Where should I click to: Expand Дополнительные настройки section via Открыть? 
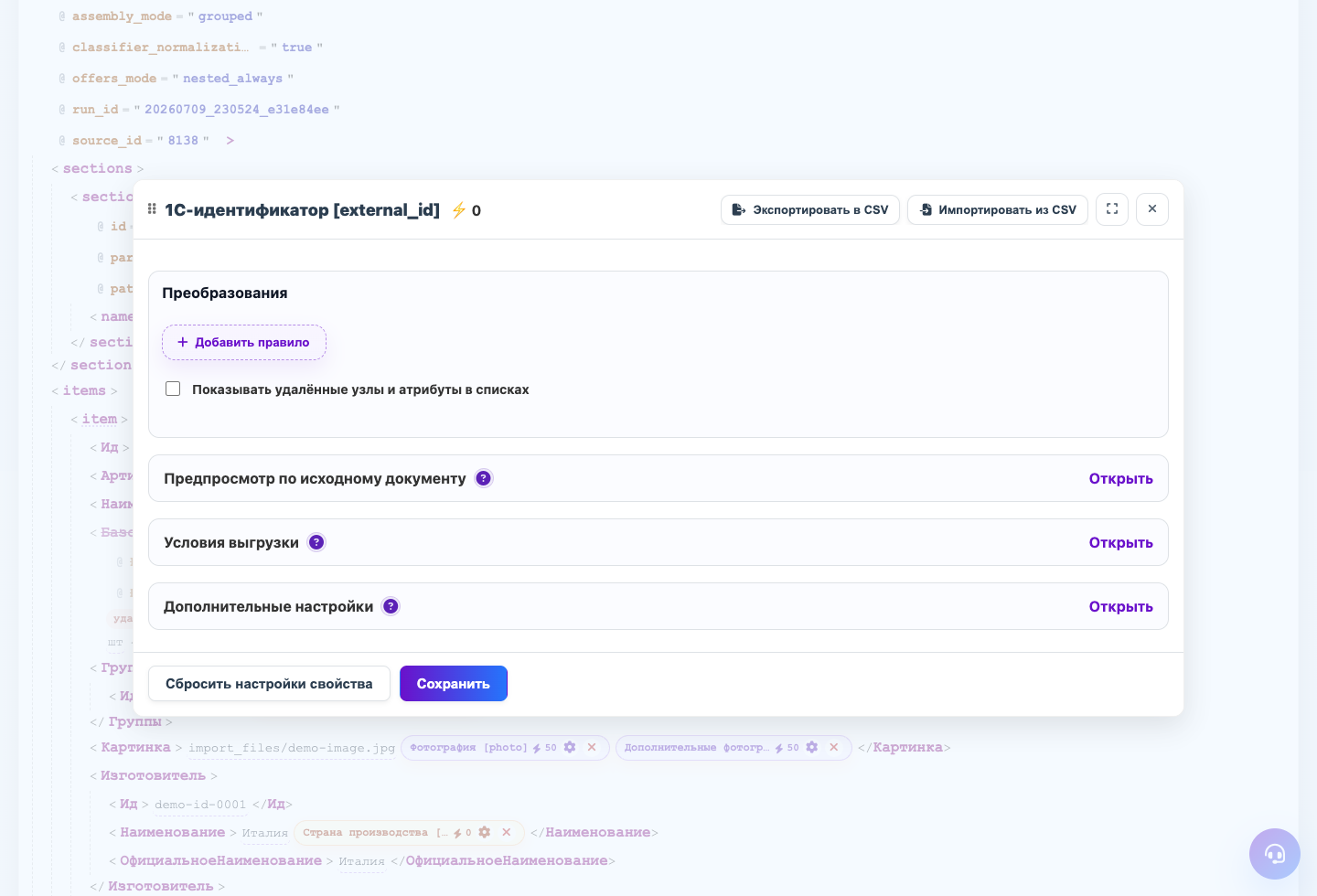pos(1120,606)
